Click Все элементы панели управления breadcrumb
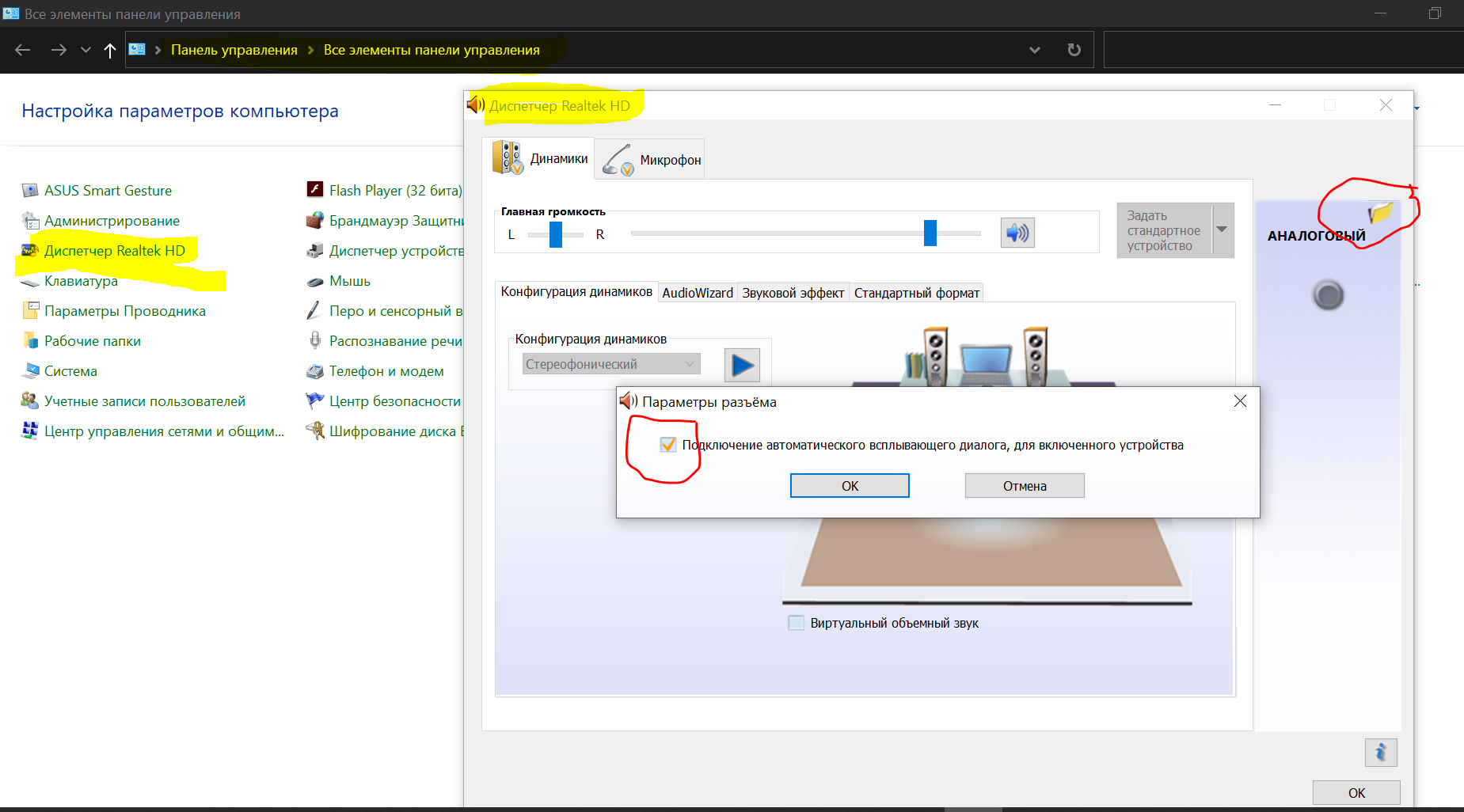Screen dimensions: 1464x812 point(432,50)
